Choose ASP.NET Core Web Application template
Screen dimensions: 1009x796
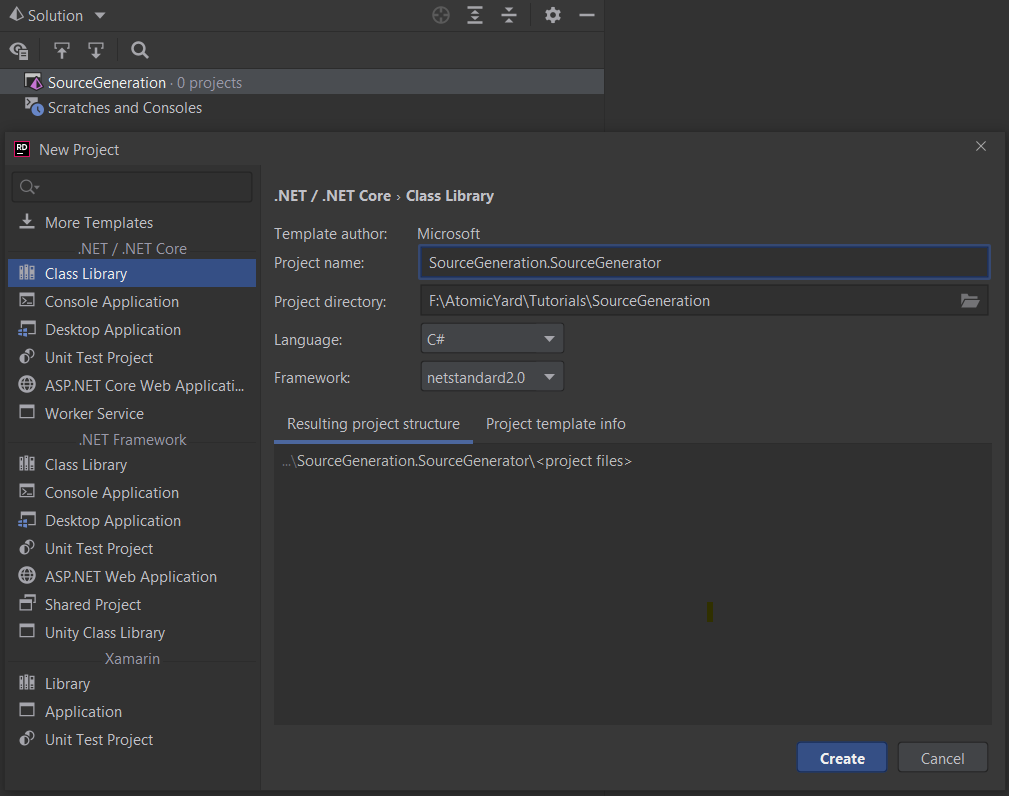[x=132, y=385]
